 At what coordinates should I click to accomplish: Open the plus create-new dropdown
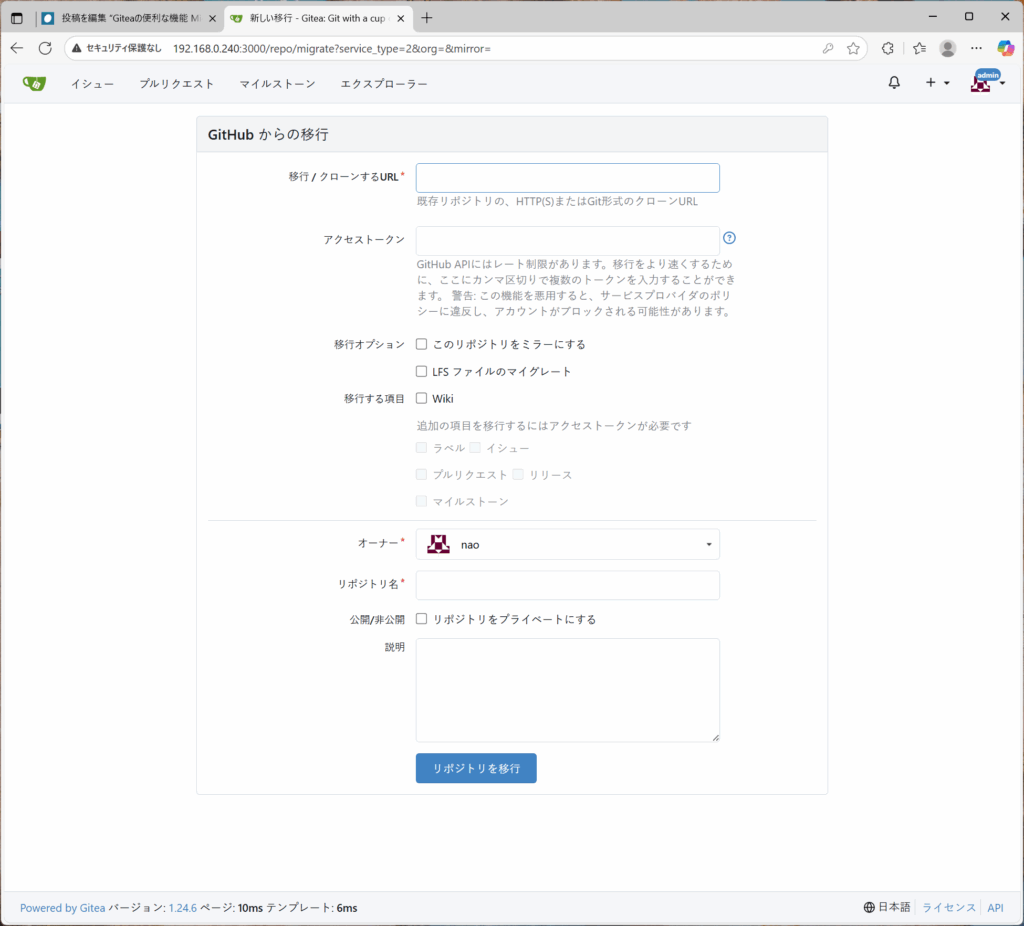pos(936,83)
